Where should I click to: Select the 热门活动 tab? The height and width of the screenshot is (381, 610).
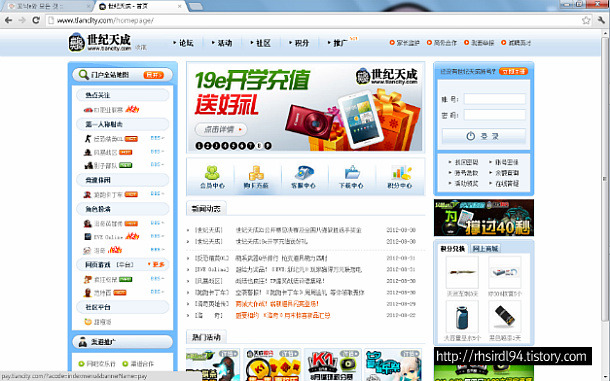tap(206, 337)
